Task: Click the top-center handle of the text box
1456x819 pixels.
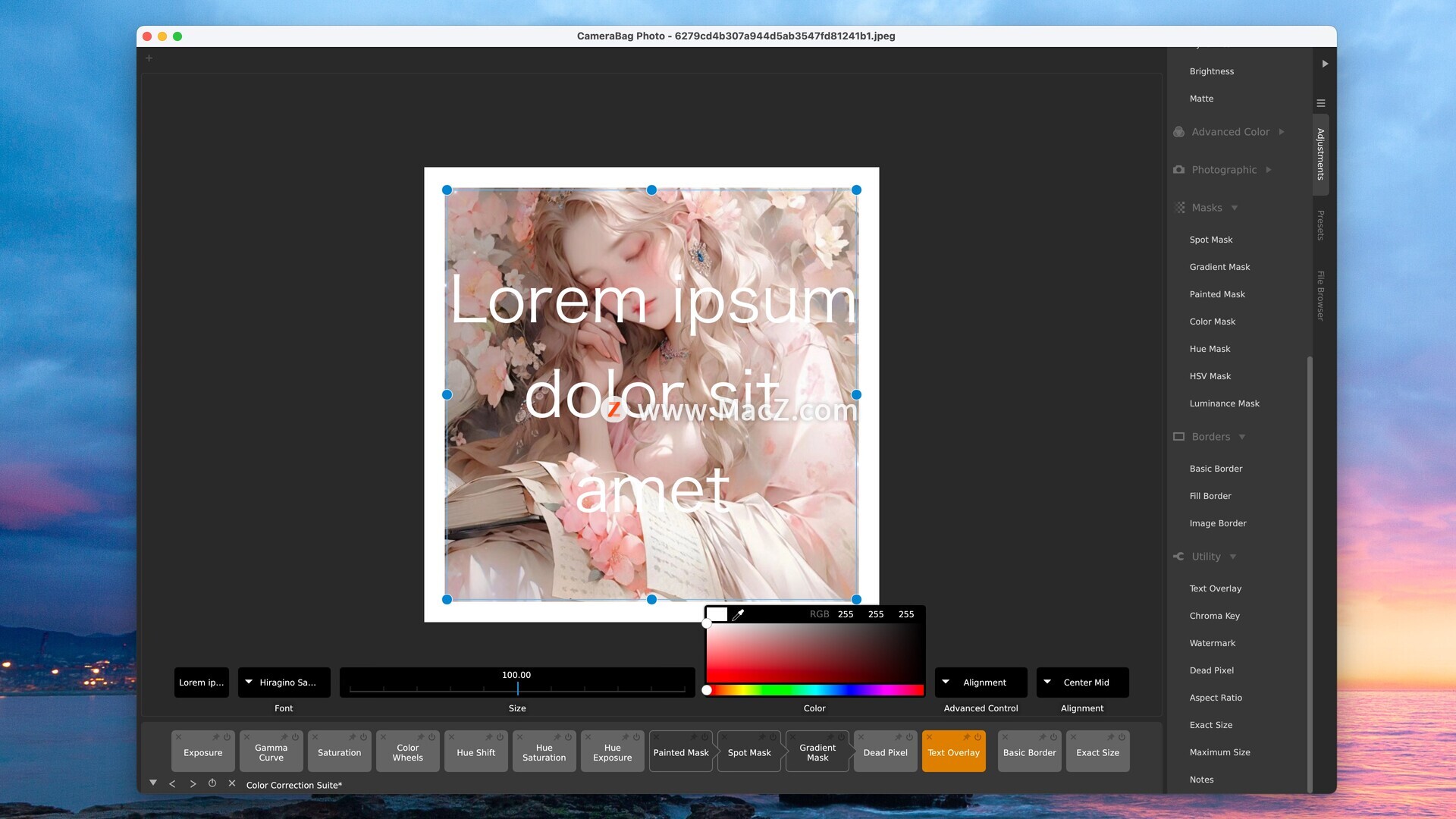Action: point(651,190)
